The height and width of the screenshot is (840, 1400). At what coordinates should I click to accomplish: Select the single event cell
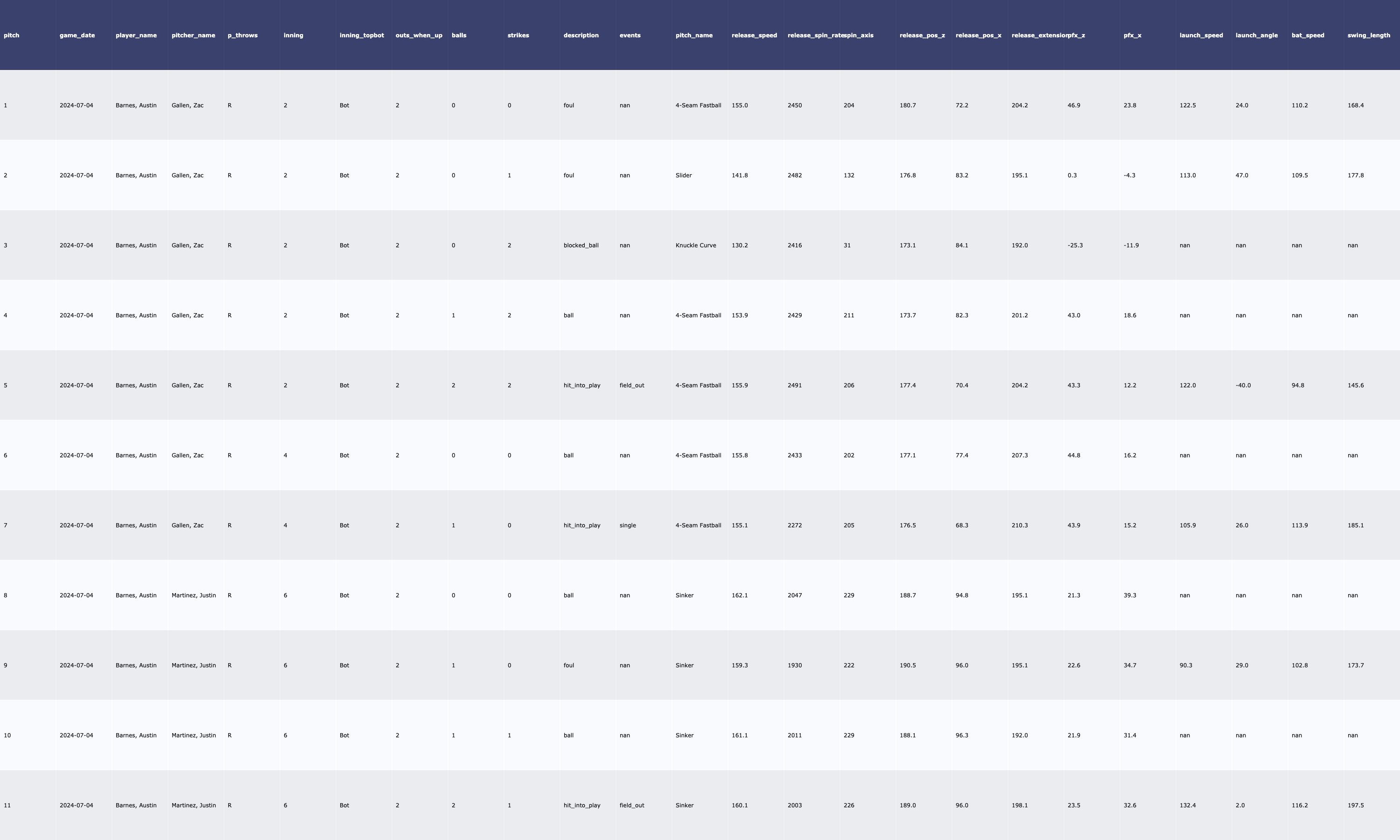[x=628, y=525]
